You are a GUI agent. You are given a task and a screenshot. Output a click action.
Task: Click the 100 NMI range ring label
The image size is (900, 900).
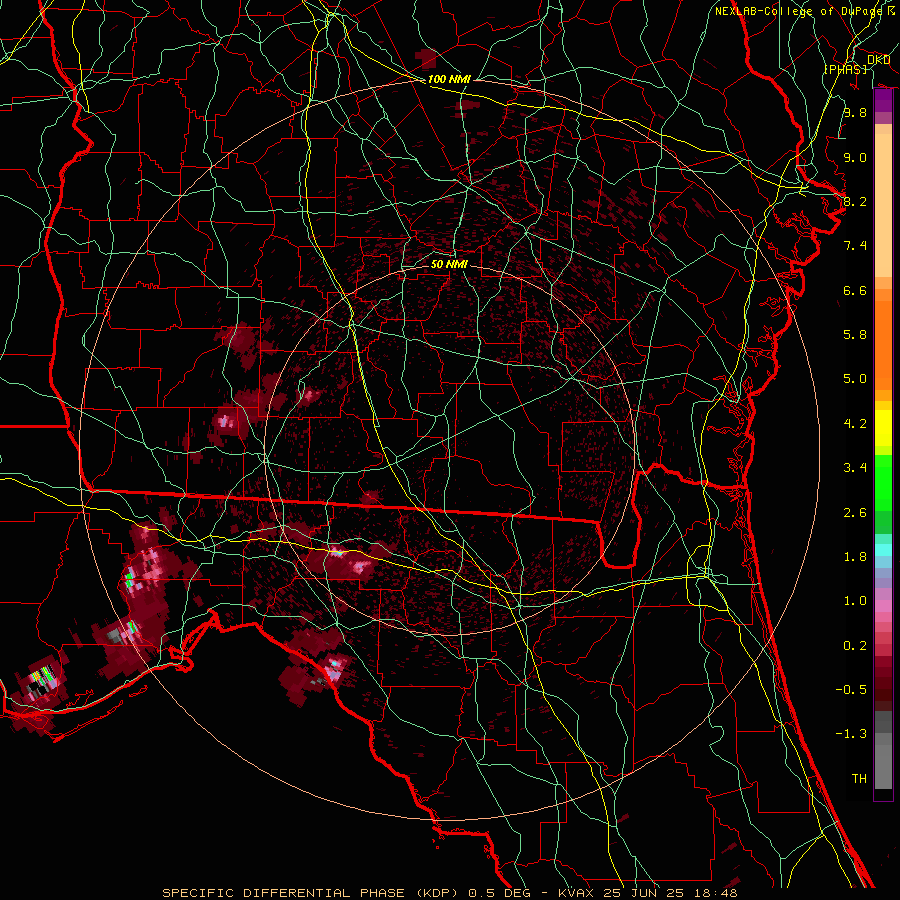click(449, 79)
